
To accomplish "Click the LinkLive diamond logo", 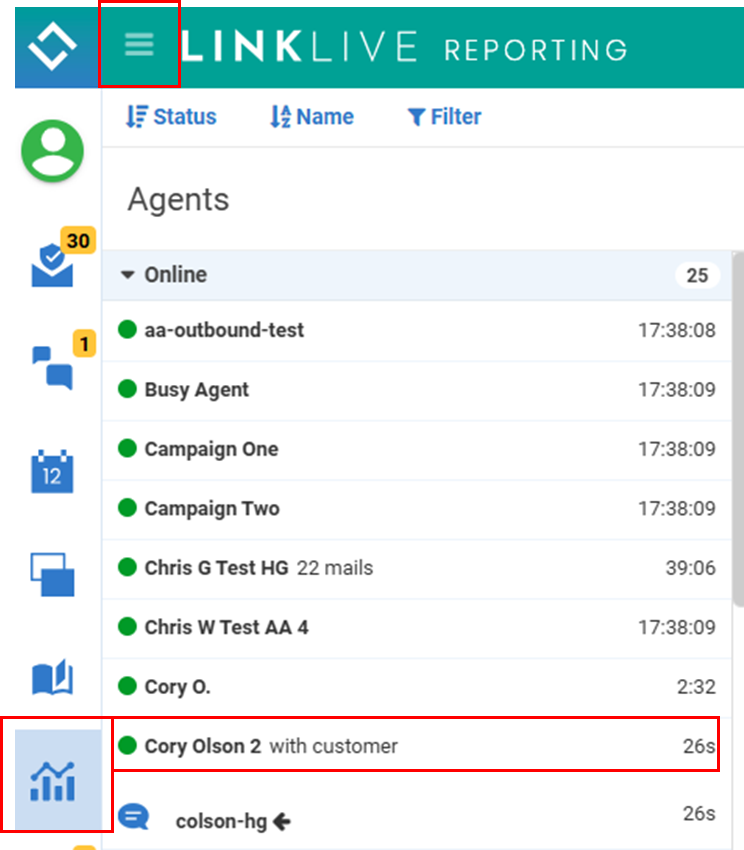I will coord(51,46).
